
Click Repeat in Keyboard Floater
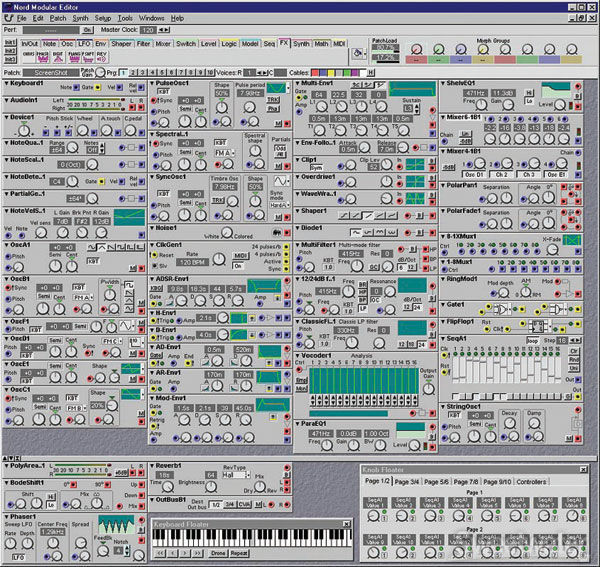[x=239, y=553]
